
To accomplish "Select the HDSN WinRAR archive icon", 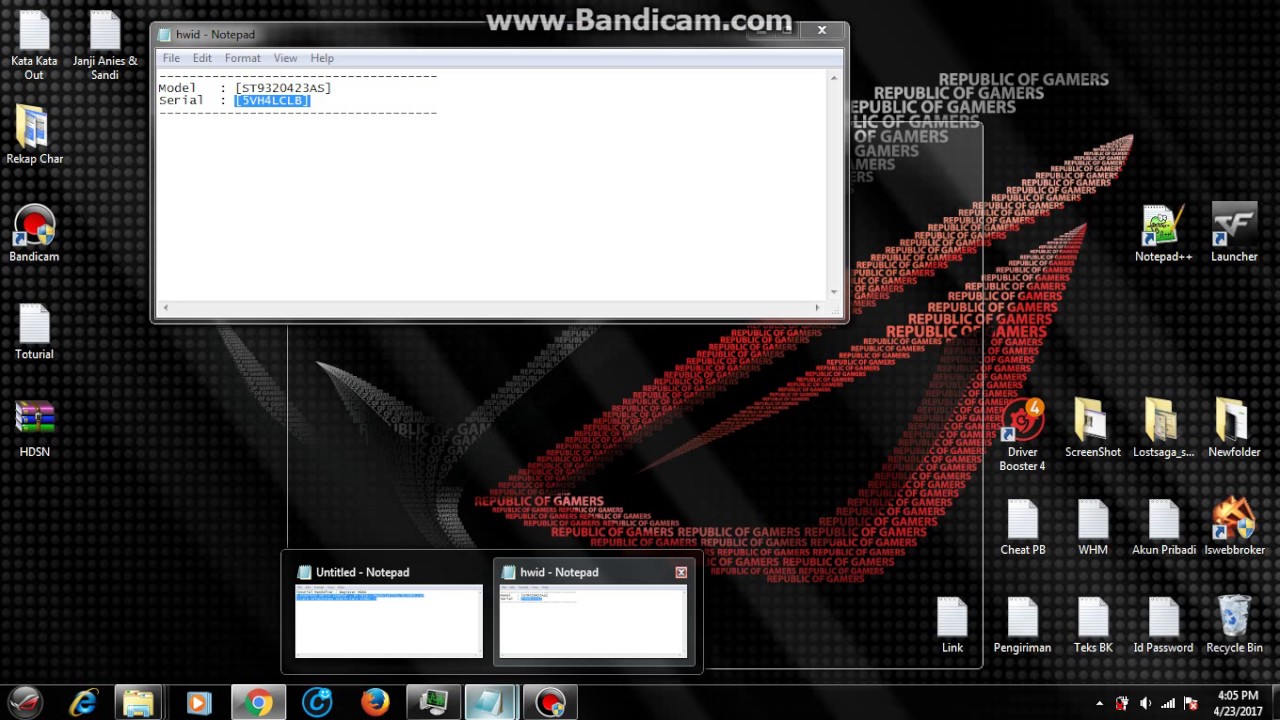I will [34, 430].
